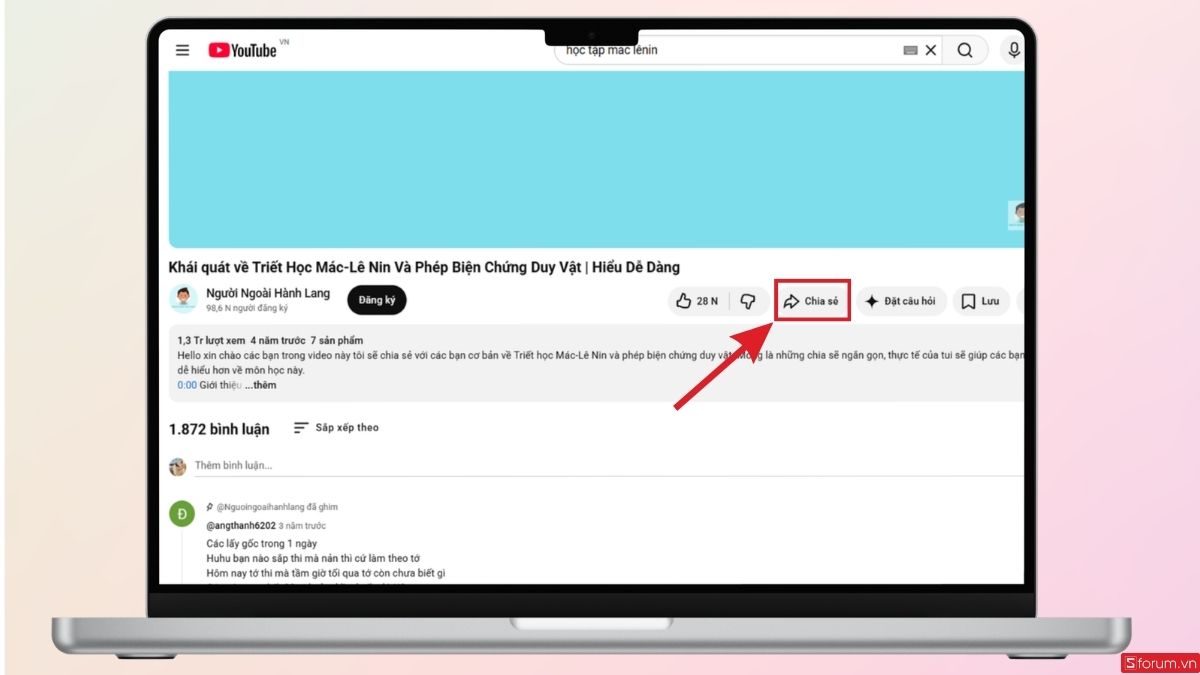This screenshot has width=1200, height=675.
Task: Start voice search with microphone icon
Action: click(1013, 50)
